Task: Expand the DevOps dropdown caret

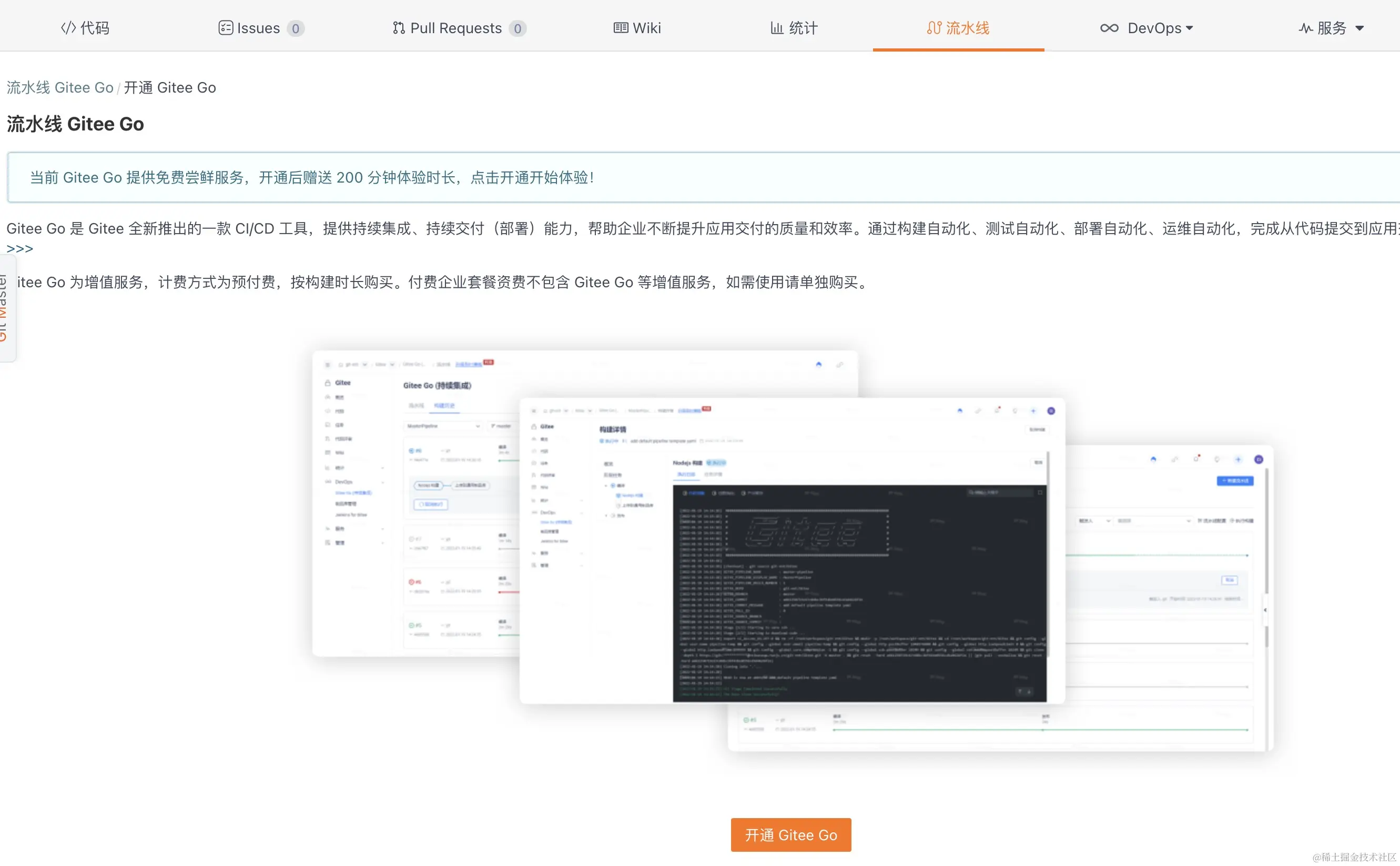Action: coord(1190,27)
